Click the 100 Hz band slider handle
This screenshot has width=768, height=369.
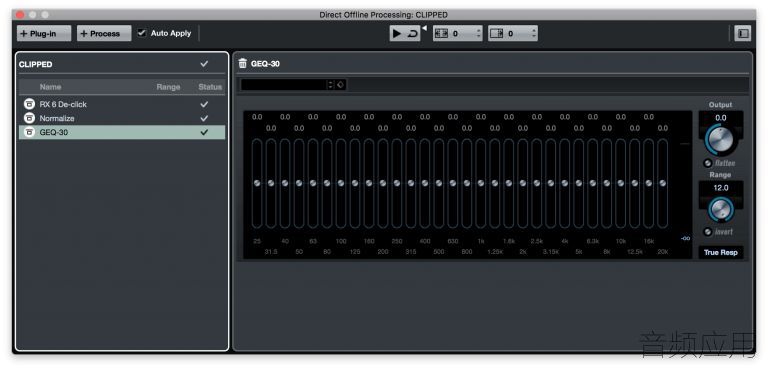click(341, 183)
